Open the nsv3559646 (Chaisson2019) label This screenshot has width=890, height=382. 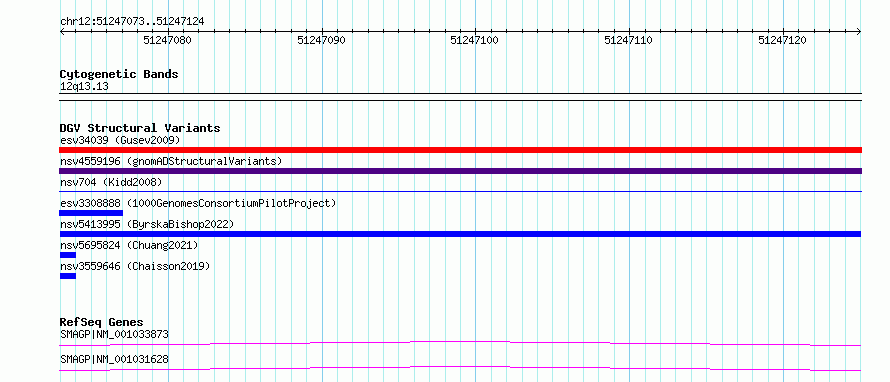[135, 266]
